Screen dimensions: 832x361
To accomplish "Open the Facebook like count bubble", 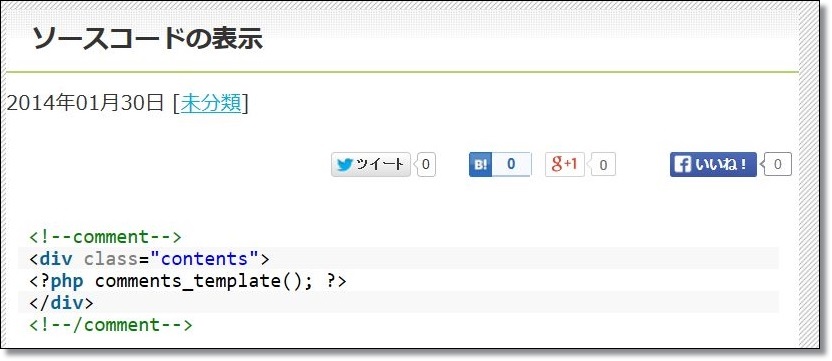I will (777, 165).
